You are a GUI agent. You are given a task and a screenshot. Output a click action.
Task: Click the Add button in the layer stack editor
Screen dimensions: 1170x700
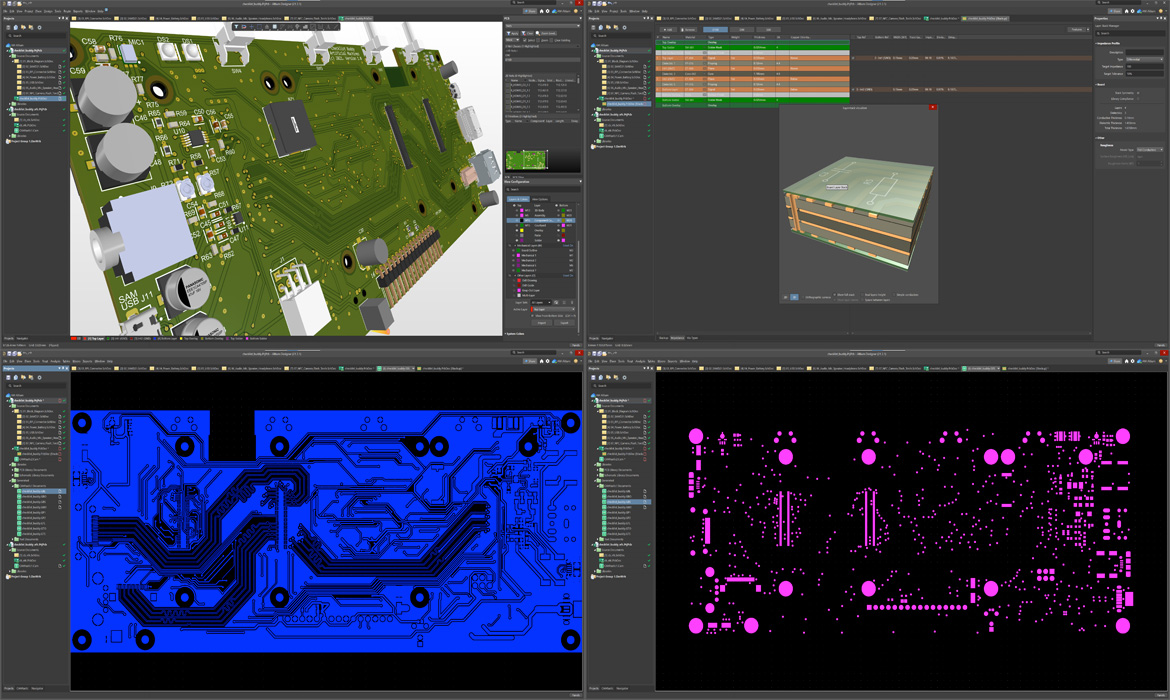pyautogui.click(x=669, y=30)
